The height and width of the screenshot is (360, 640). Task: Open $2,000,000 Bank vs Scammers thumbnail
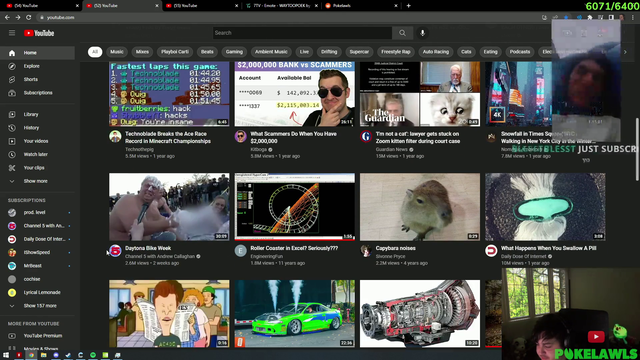tap(294, 94)
